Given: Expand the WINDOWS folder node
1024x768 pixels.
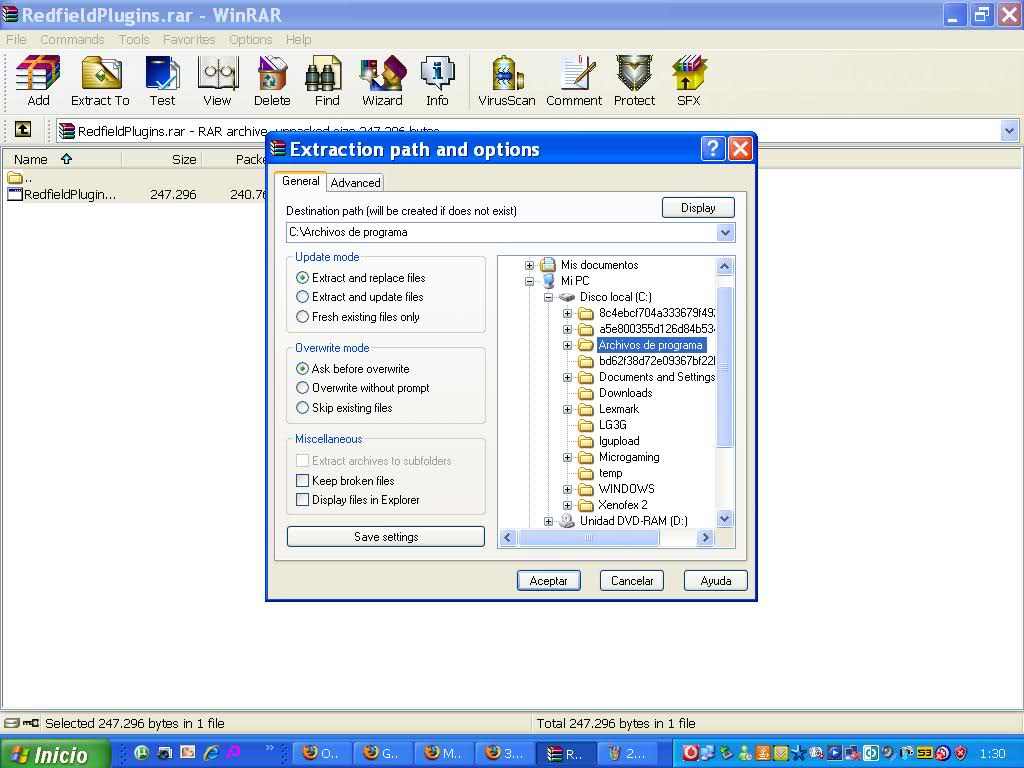Looking at the screenshot, I should 567,489.
